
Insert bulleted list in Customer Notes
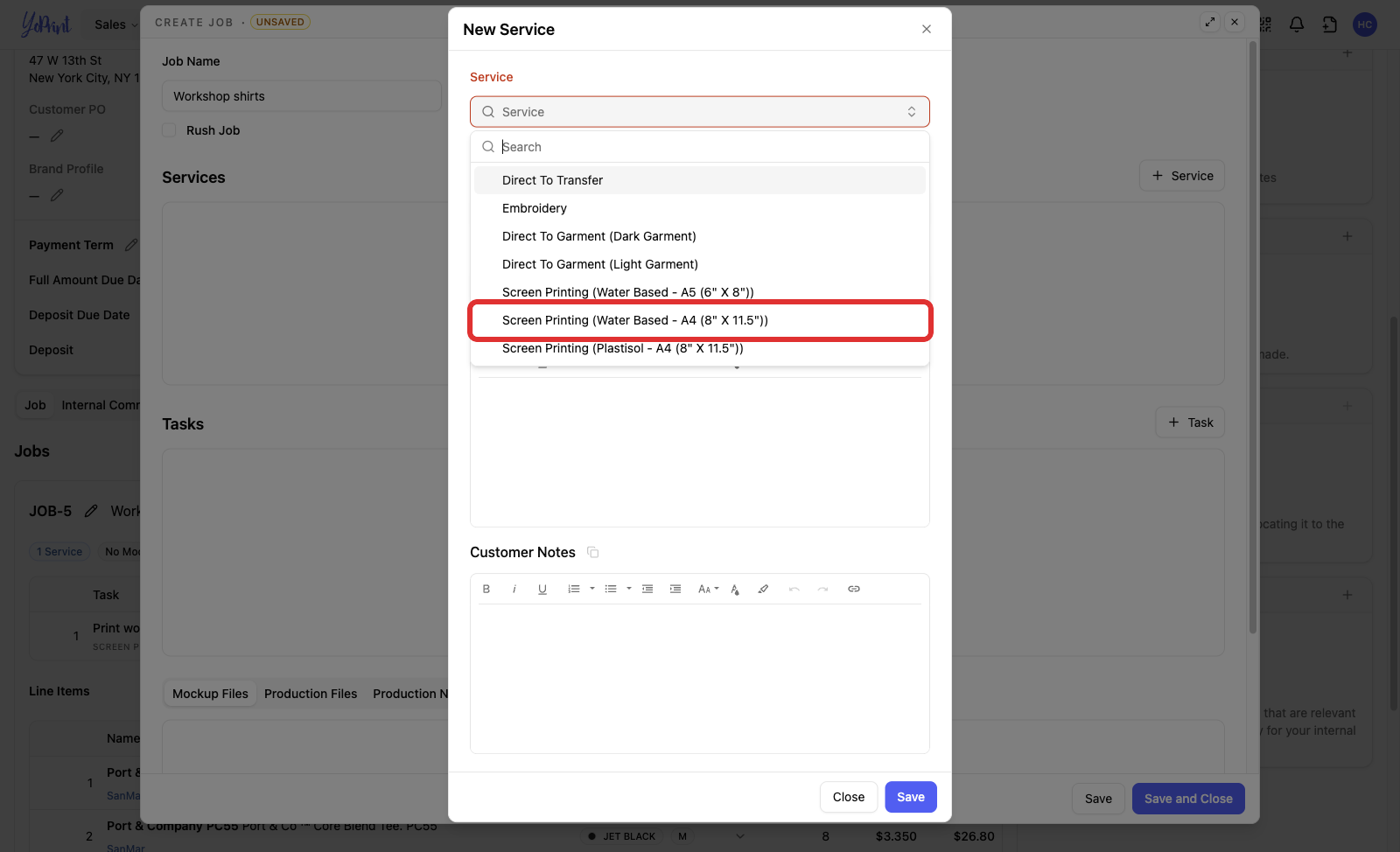coord(611,589)
